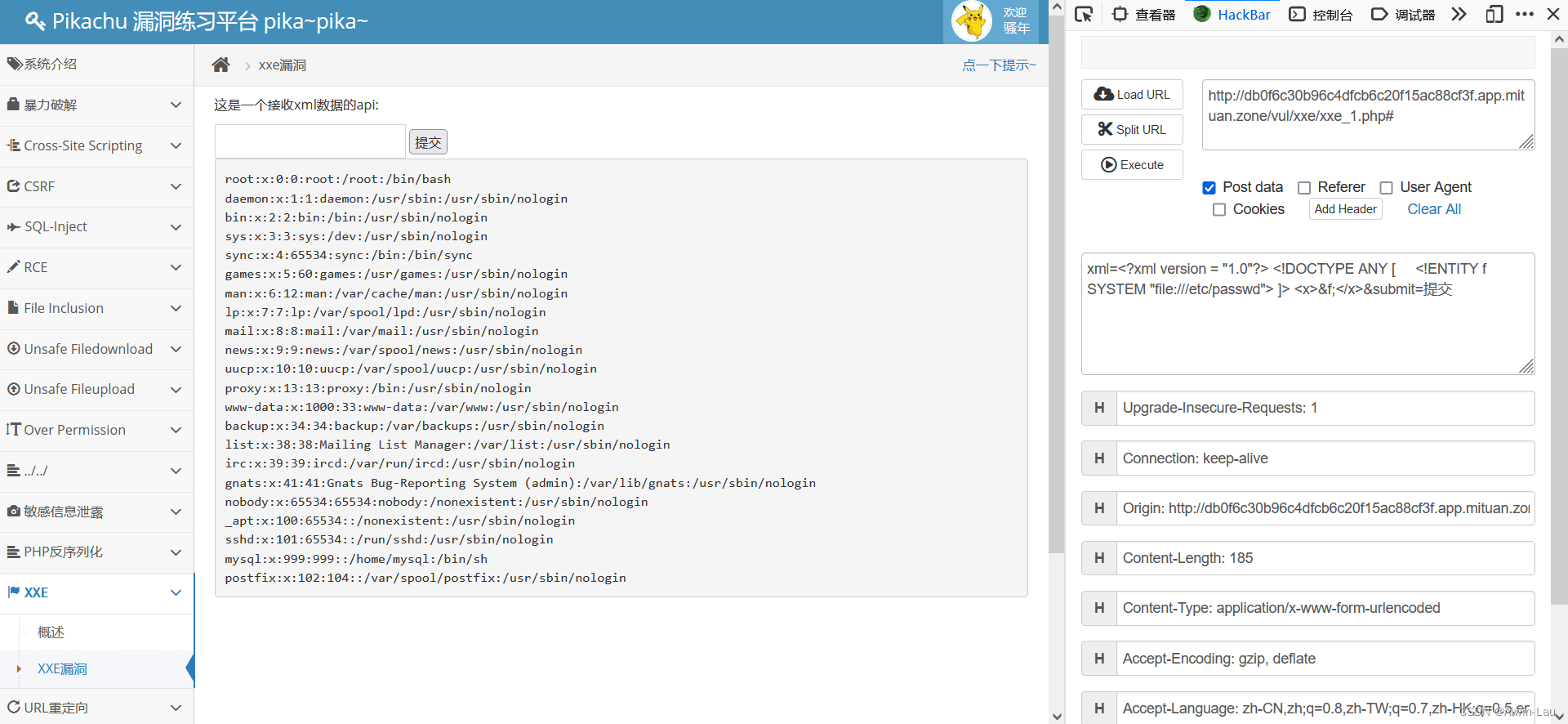Viewport: 1568px width, 724px height.
Task: Click the URL重定向 refresh icon
Action: (13, 707)
